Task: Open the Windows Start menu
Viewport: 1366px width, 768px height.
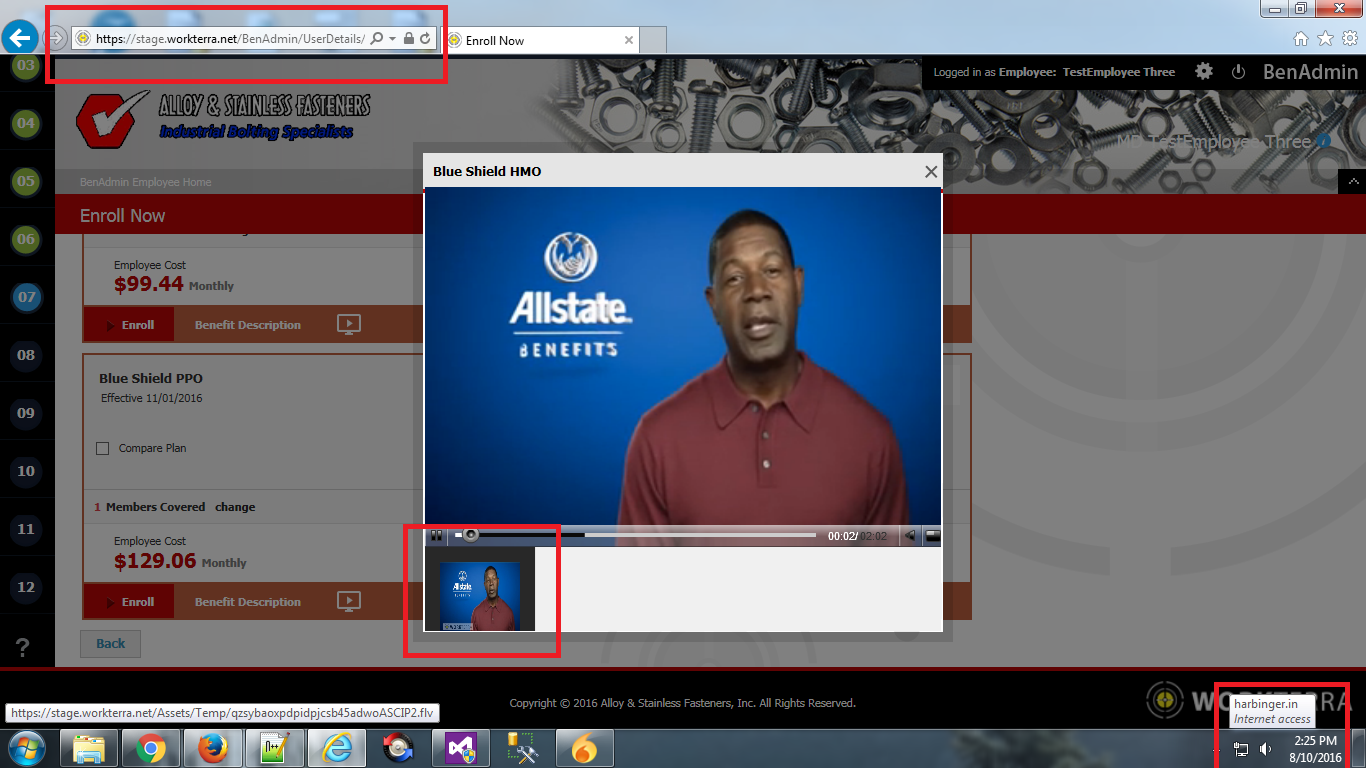Action: 26,748
